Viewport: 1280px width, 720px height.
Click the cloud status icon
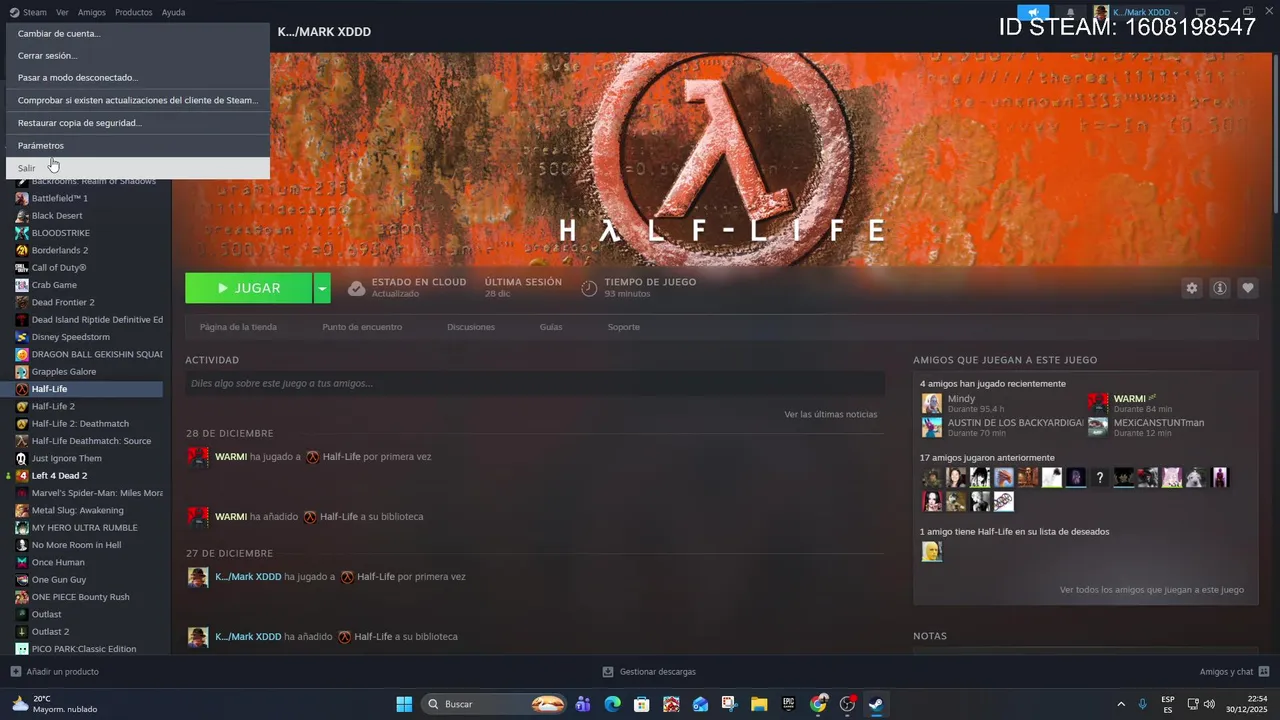(356, 288)
